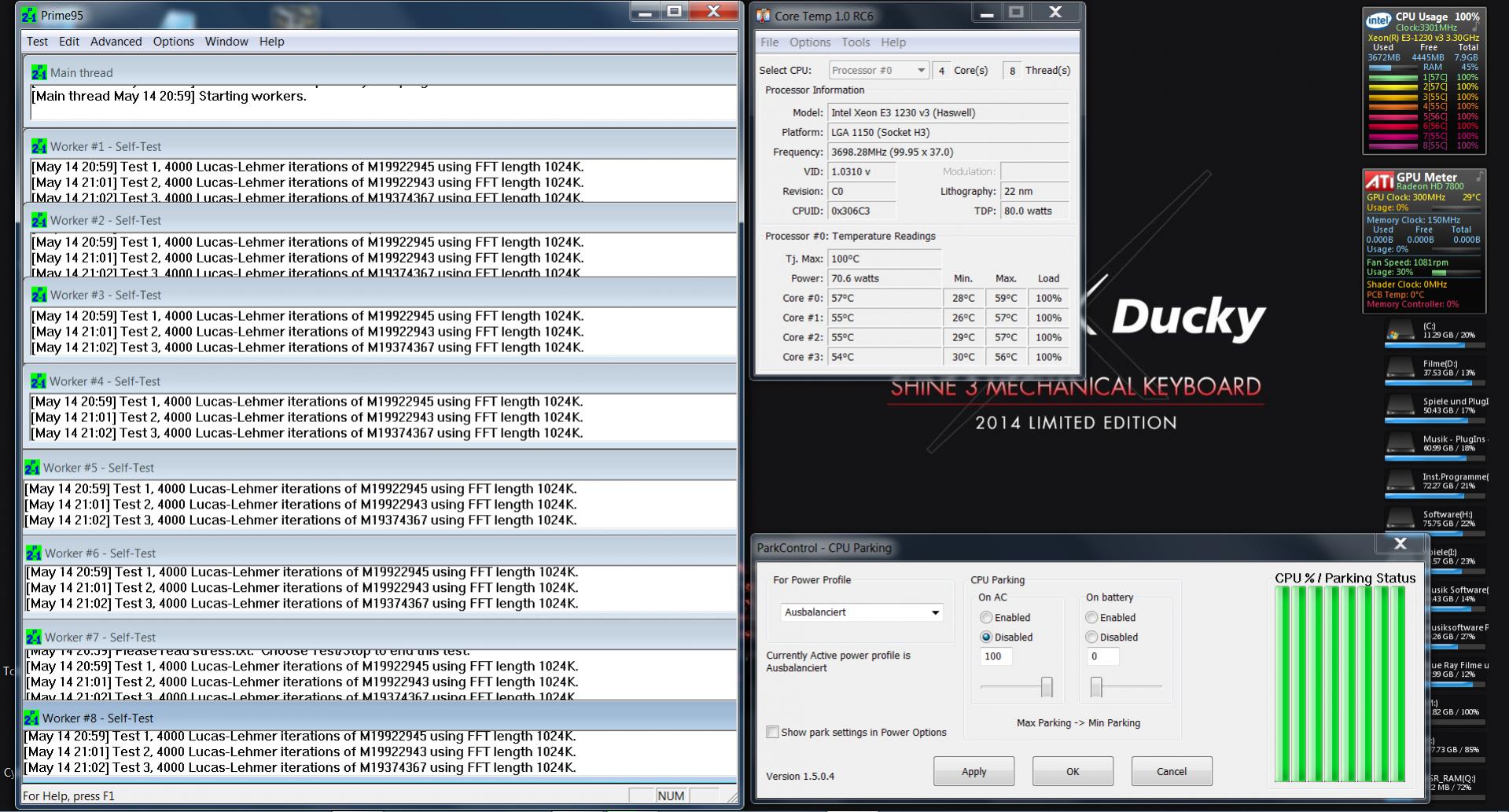Click the Core #0 temperature '57°C' in Core Temp
This screenshot has height=812, width=1509.
(x=885, y=299)
